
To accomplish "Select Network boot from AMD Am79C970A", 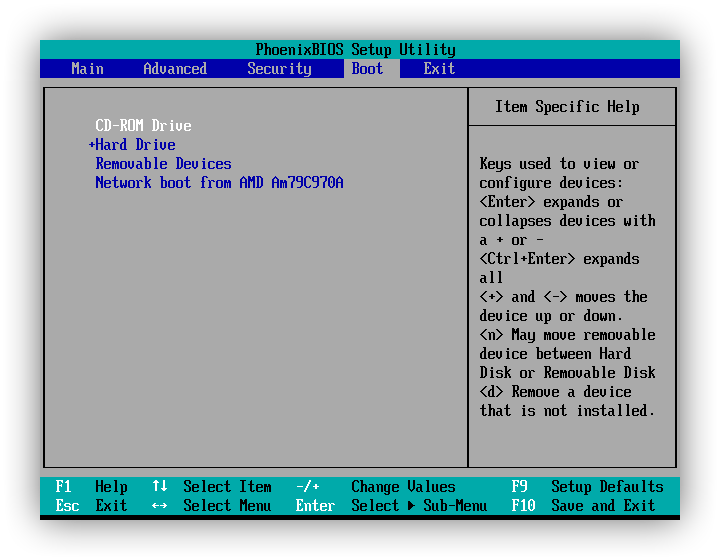I will click(x=219, y=183).
